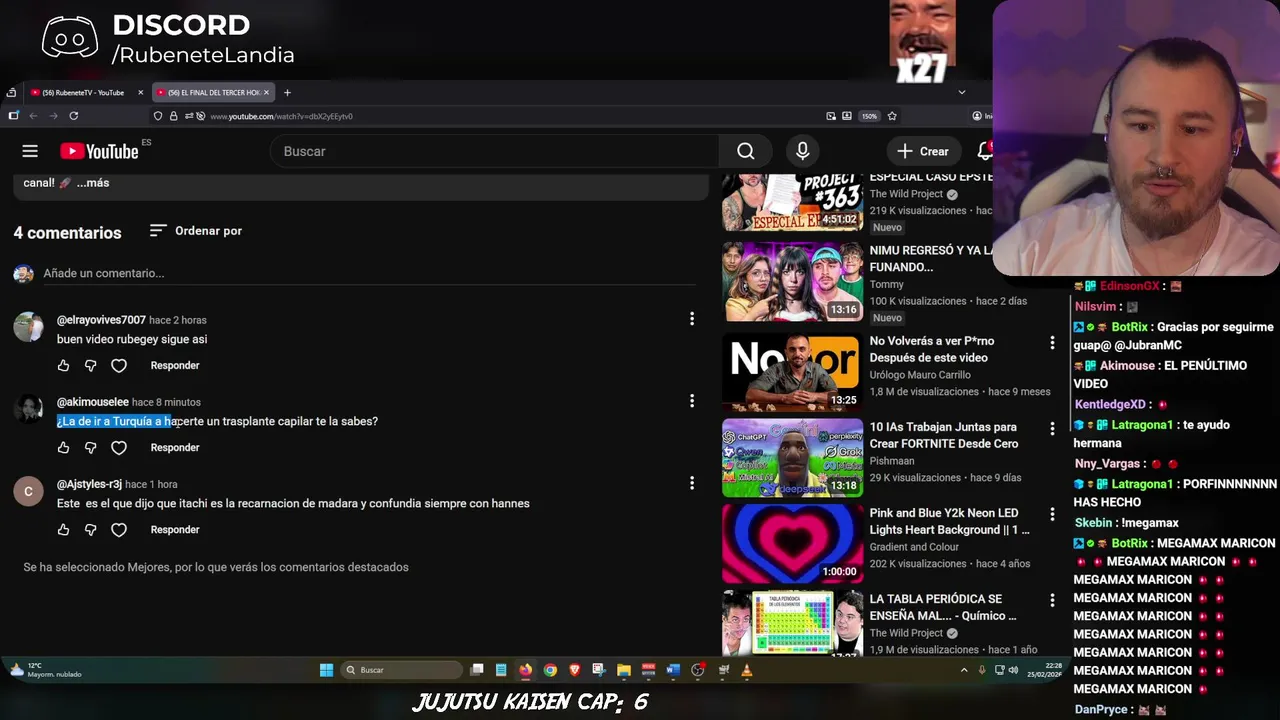Open the Windows Start menu
Screen dimensions: 1280x720
point(326,670)
